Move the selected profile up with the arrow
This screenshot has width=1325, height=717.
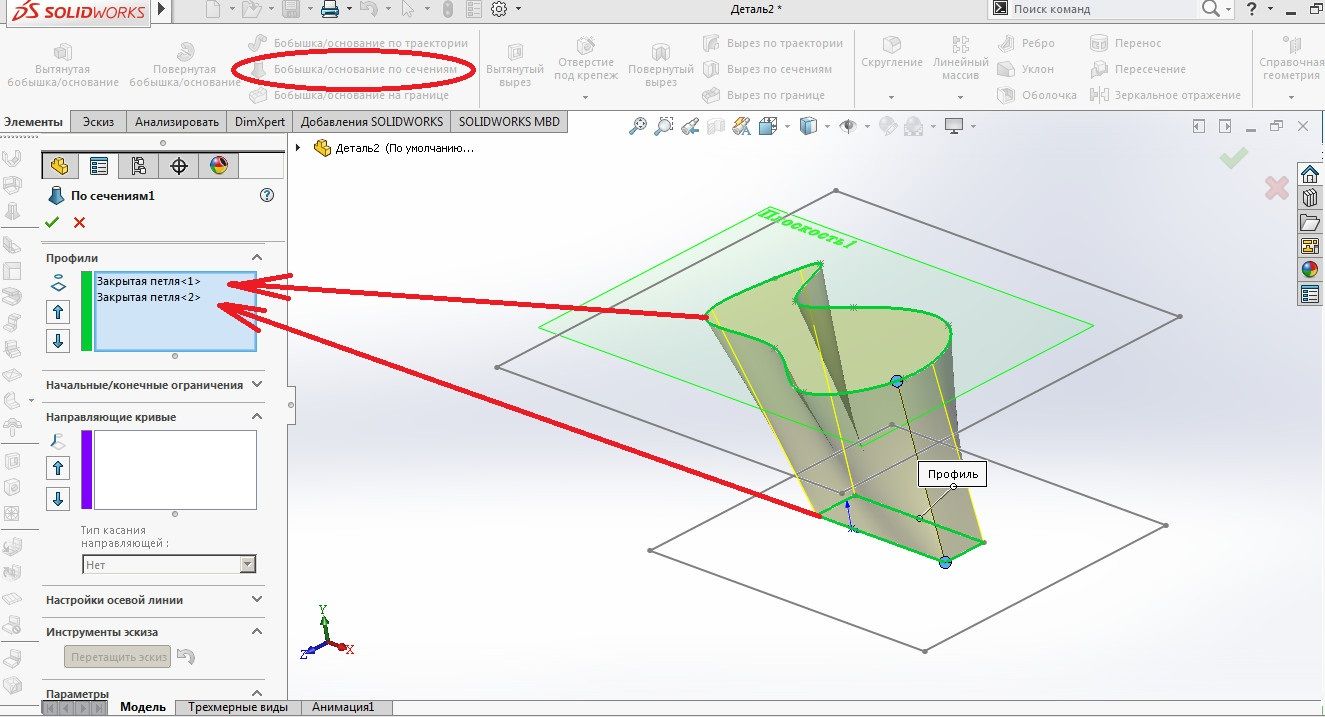click(x=58, y=312)
